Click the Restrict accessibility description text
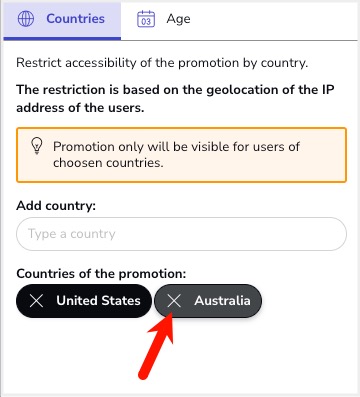This screenshot has height=397, width=360. pyautogui.click(x=162, y=63)
